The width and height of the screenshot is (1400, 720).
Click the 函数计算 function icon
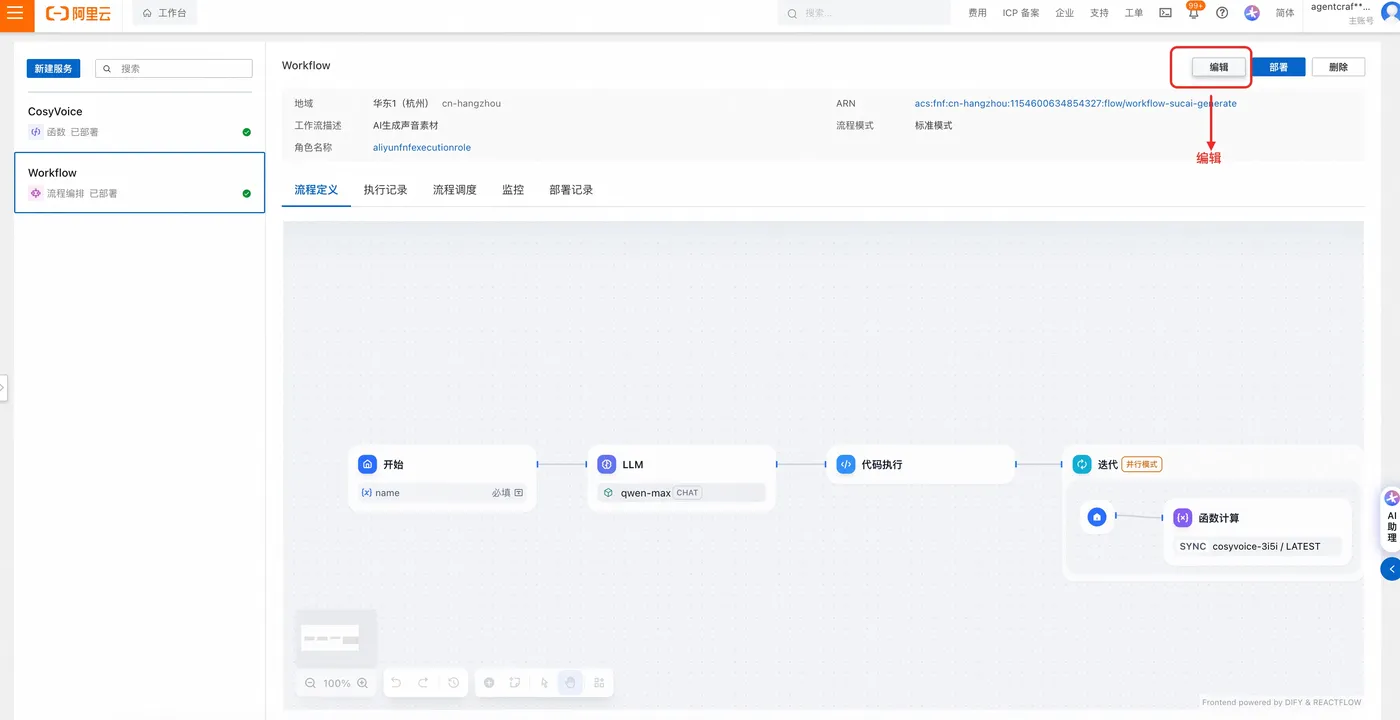(x=1182, y=518)
